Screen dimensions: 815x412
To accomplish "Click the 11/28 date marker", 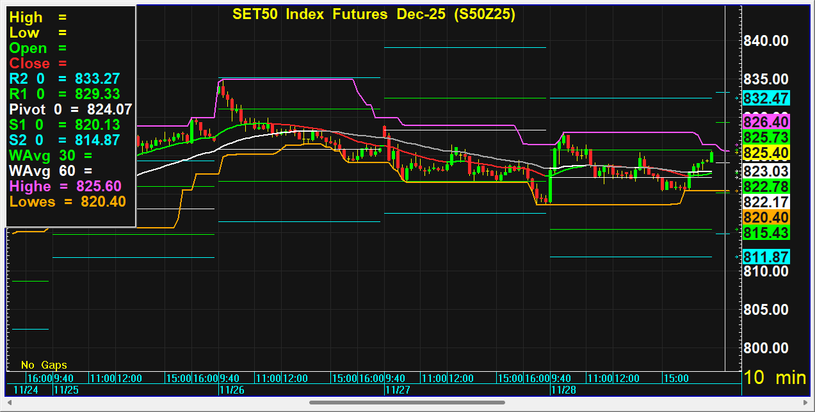I will click(562, 391).
